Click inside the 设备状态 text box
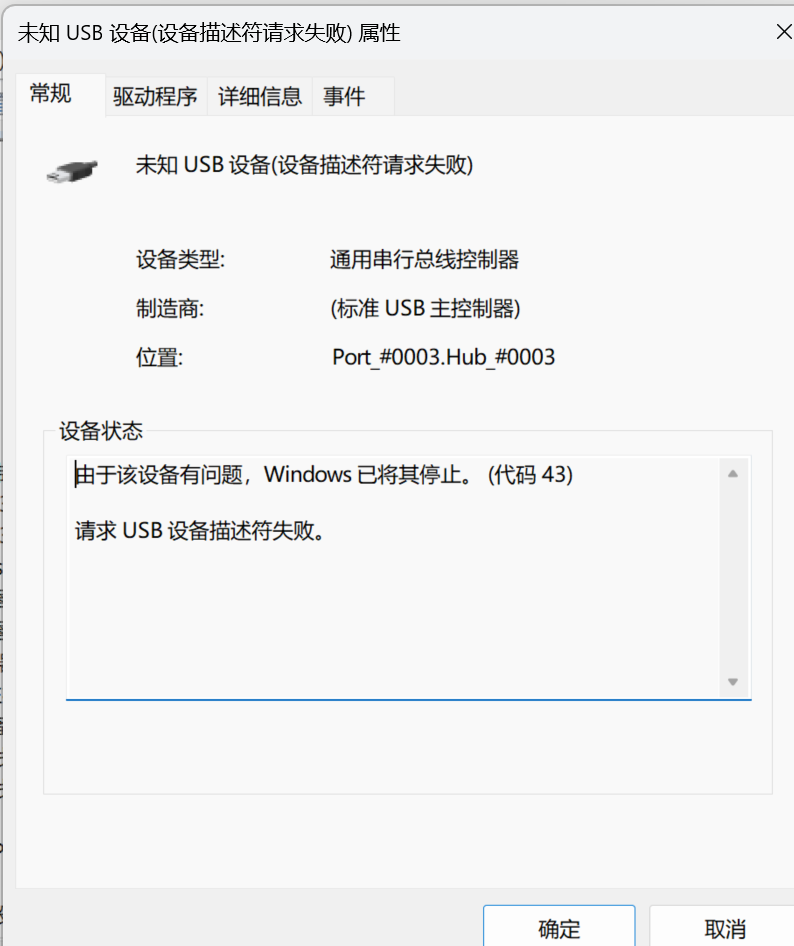This screenshot has height=946, width=794. coord(408,578)
